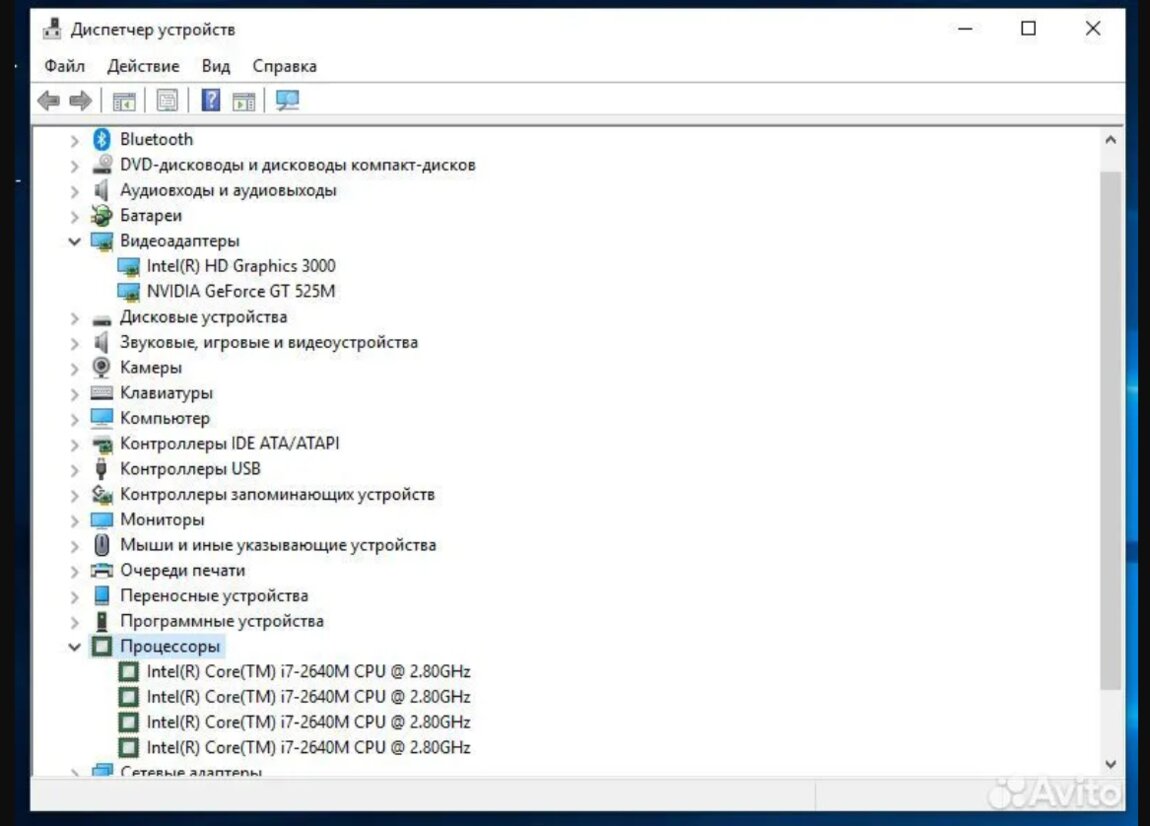1150x826 pixels.
Task: Click the show/hide action pane toolbar icon
Action: coord(244,100)
